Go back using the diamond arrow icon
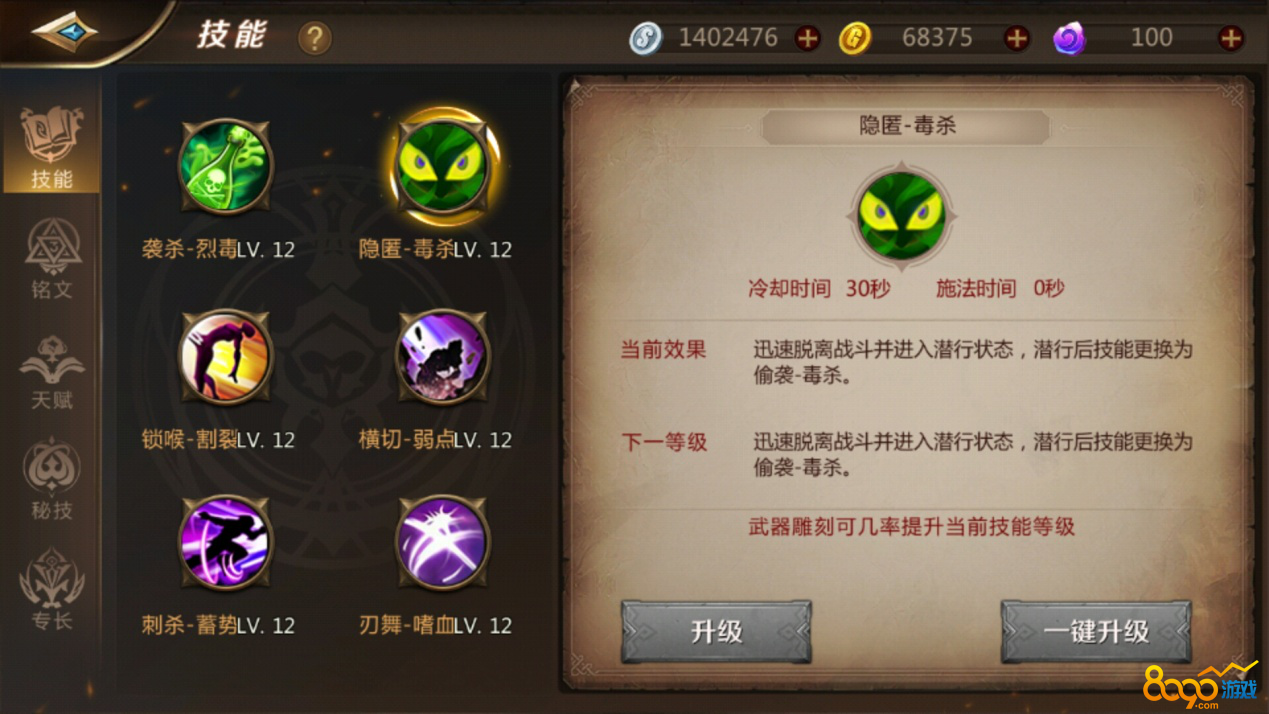The image size is (1269, 714). pyautogui.click(x=64, y=32)
